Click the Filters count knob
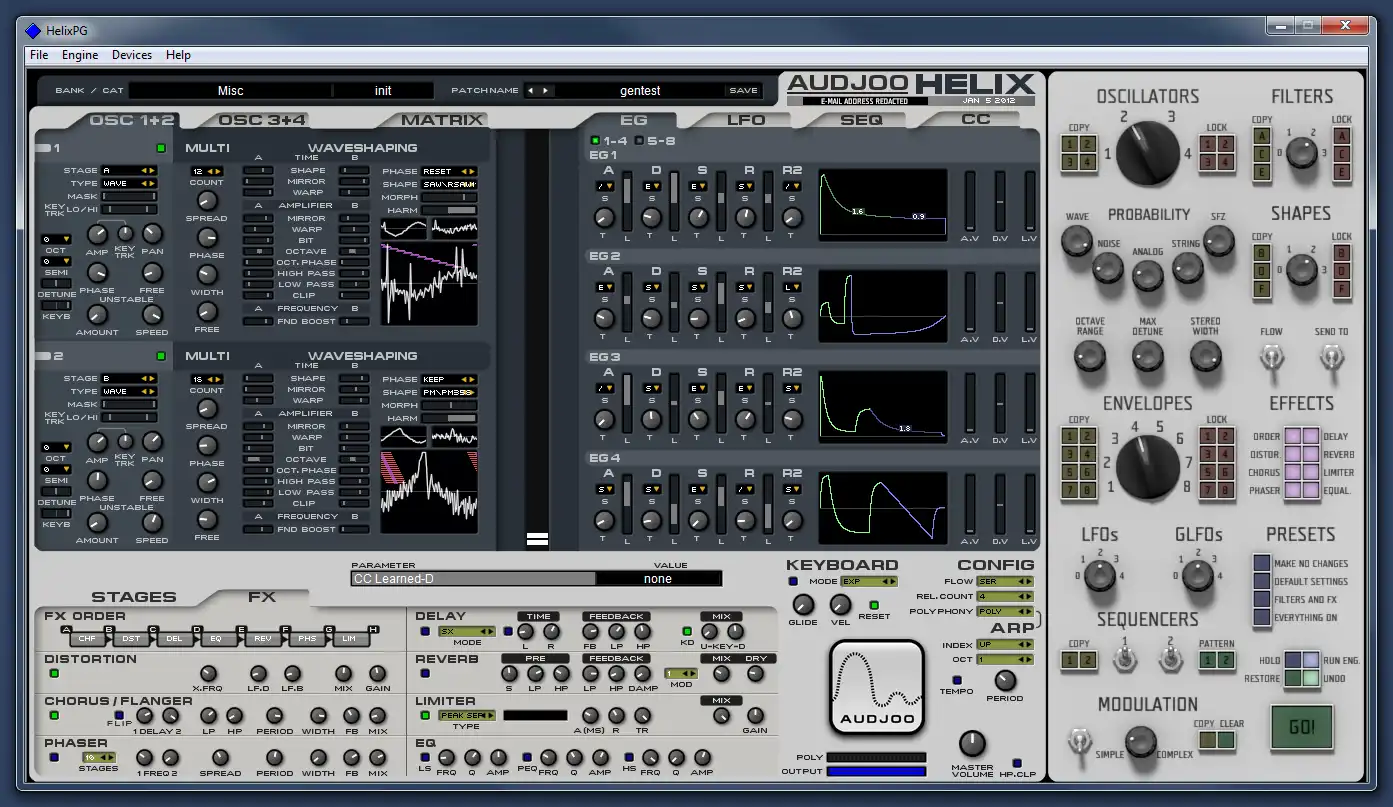This screenshot has width=1393, height=807. 1301,152
